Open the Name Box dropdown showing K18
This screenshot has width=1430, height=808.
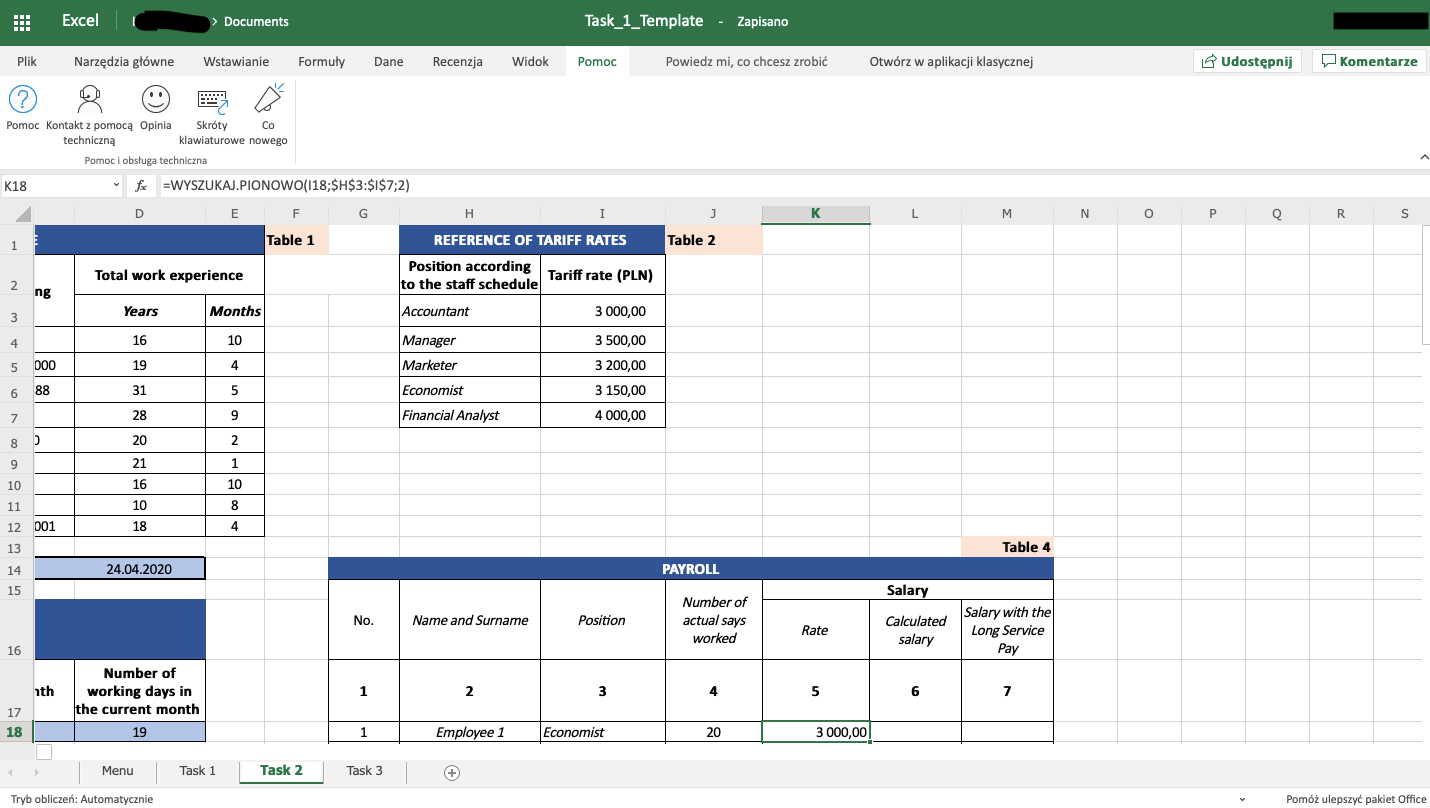coord(113,185)
